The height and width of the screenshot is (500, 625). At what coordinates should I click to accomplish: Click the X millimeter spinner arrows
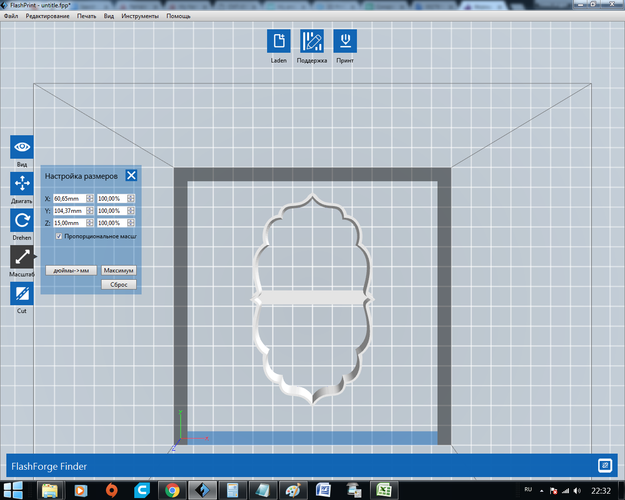(x=90, y=199)
